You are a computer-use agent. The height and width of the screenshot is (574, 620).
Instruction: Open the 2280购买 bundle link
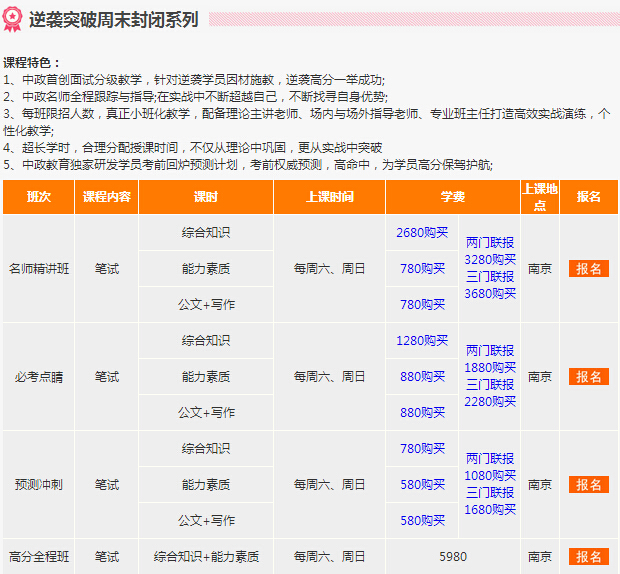(x=490, y=401)
